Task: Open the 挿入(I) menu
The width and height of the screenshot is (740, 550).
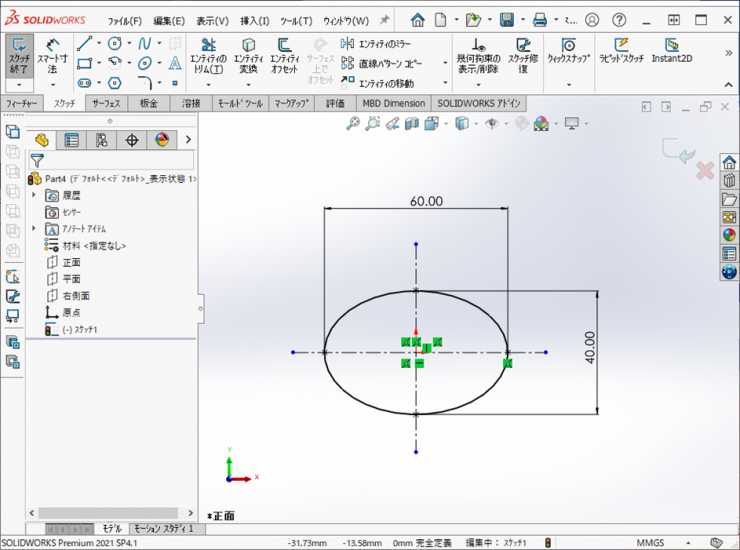Action: pyautogui.click(x=254, y=20)
